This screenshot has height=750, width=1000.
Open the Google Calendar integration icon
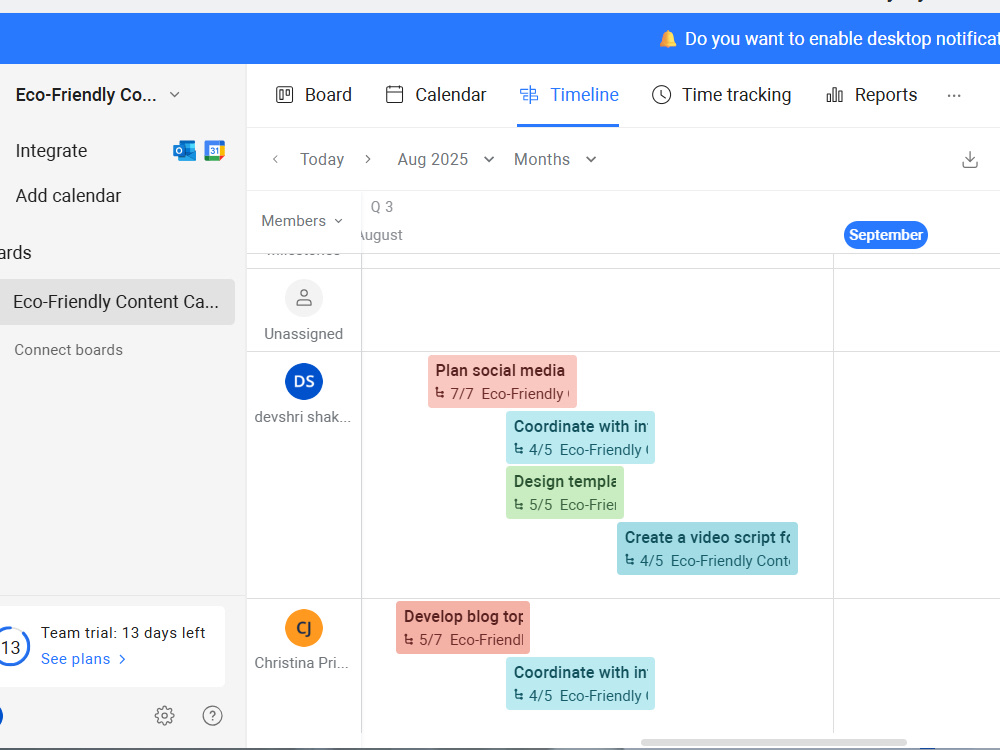point(214,151)
